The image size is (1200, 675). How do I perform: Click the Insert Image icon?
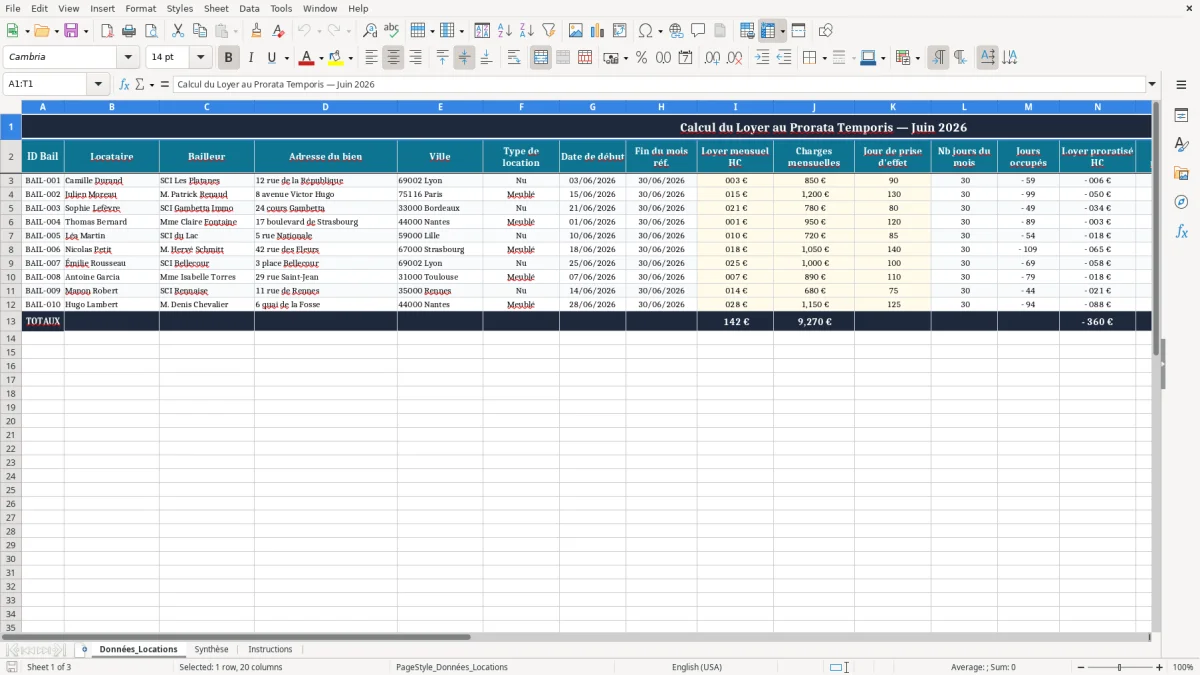[x=576, y=31]
